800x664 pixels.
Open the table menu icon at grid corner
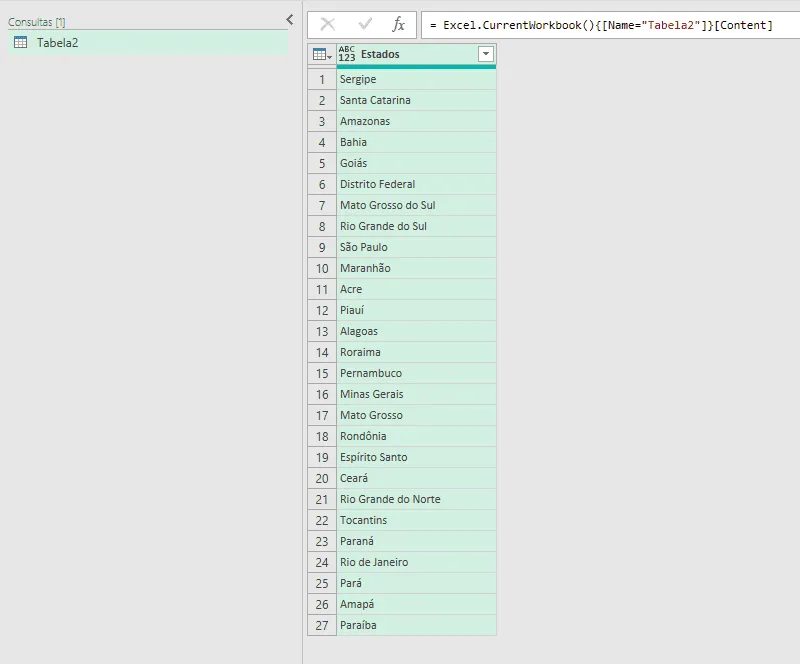(321, 54)
